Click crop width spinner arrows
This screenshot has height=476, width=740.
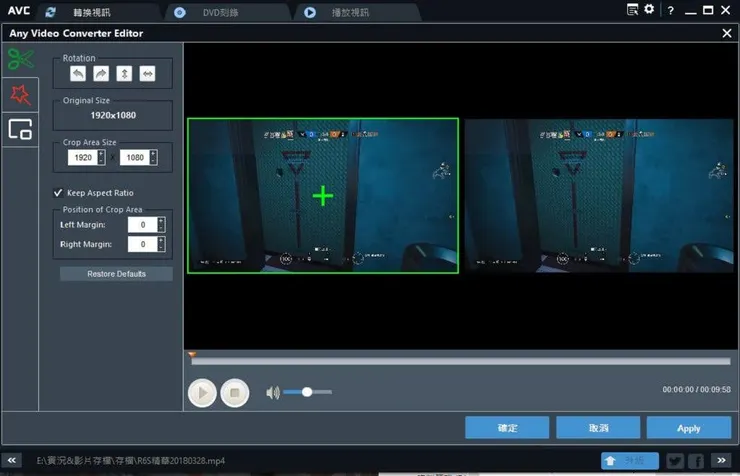click(101, 157)
